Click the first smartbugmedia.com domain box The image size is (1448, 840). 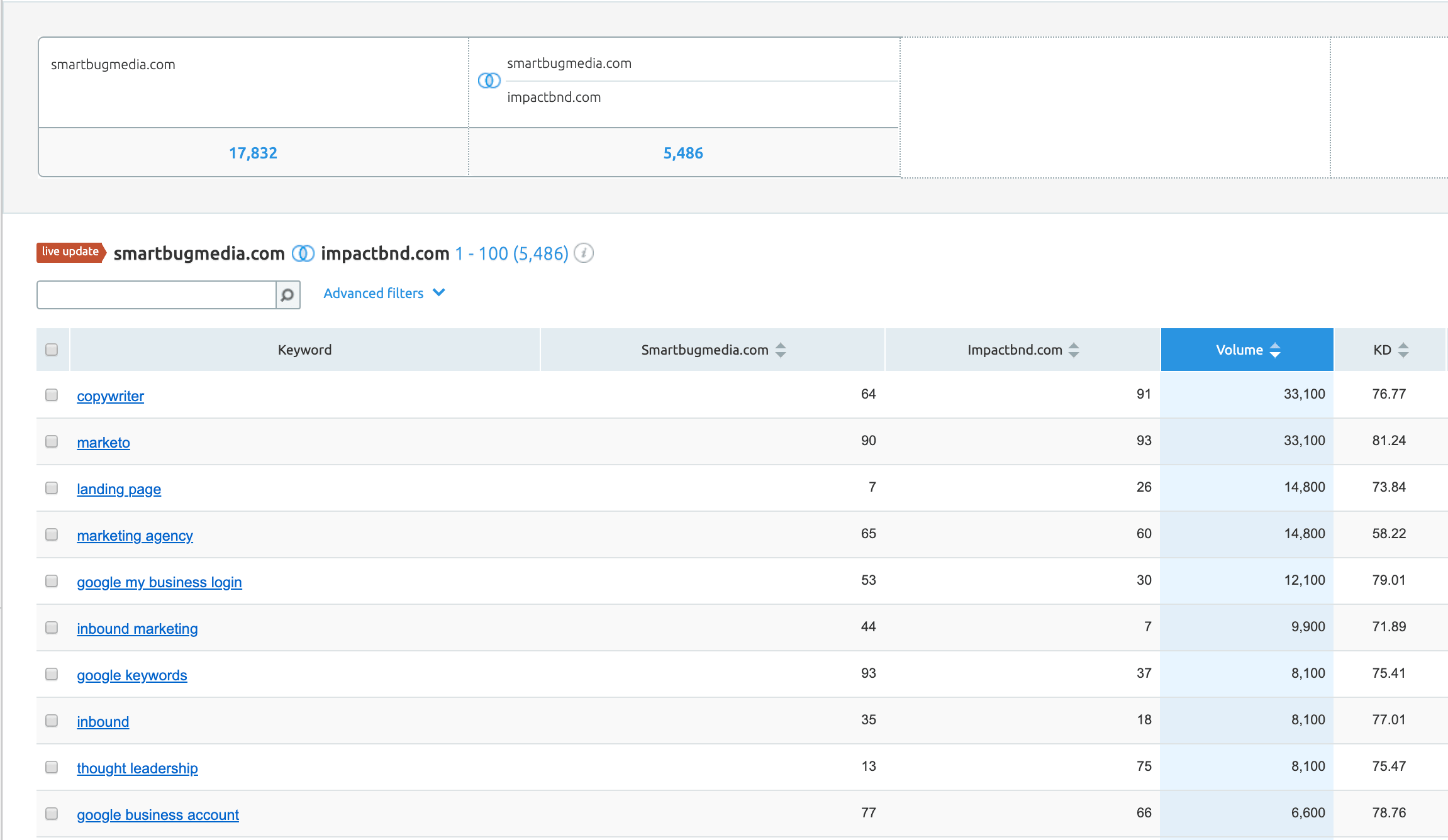click(253, 83)
